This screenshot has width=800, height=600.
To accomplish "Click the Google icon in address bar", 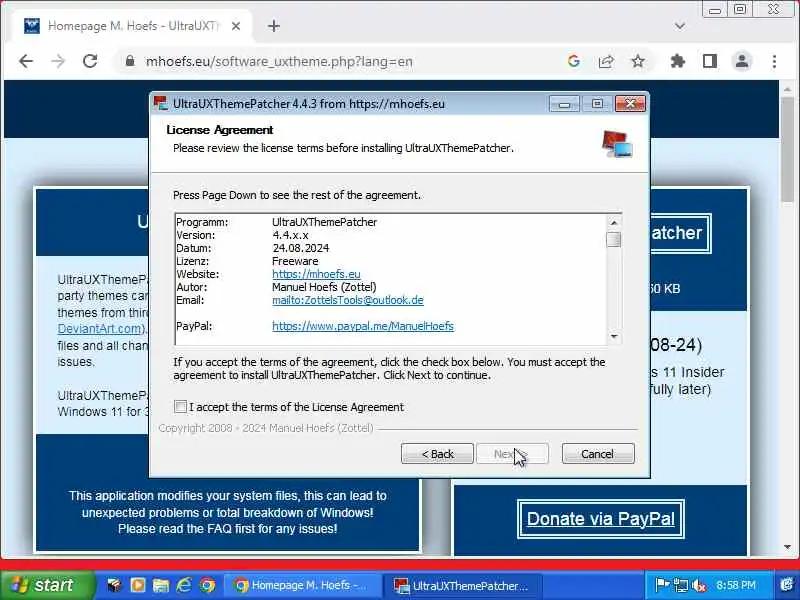I will tap(573, 61).
